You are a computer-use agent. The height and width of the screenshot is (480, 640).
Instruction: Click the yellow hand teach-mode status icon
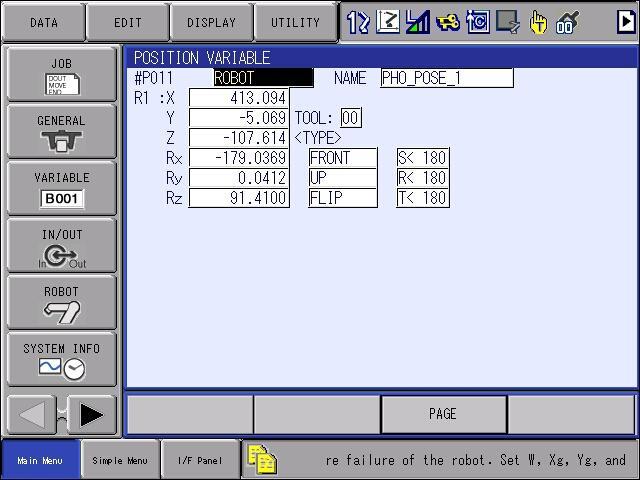[538, 22]
